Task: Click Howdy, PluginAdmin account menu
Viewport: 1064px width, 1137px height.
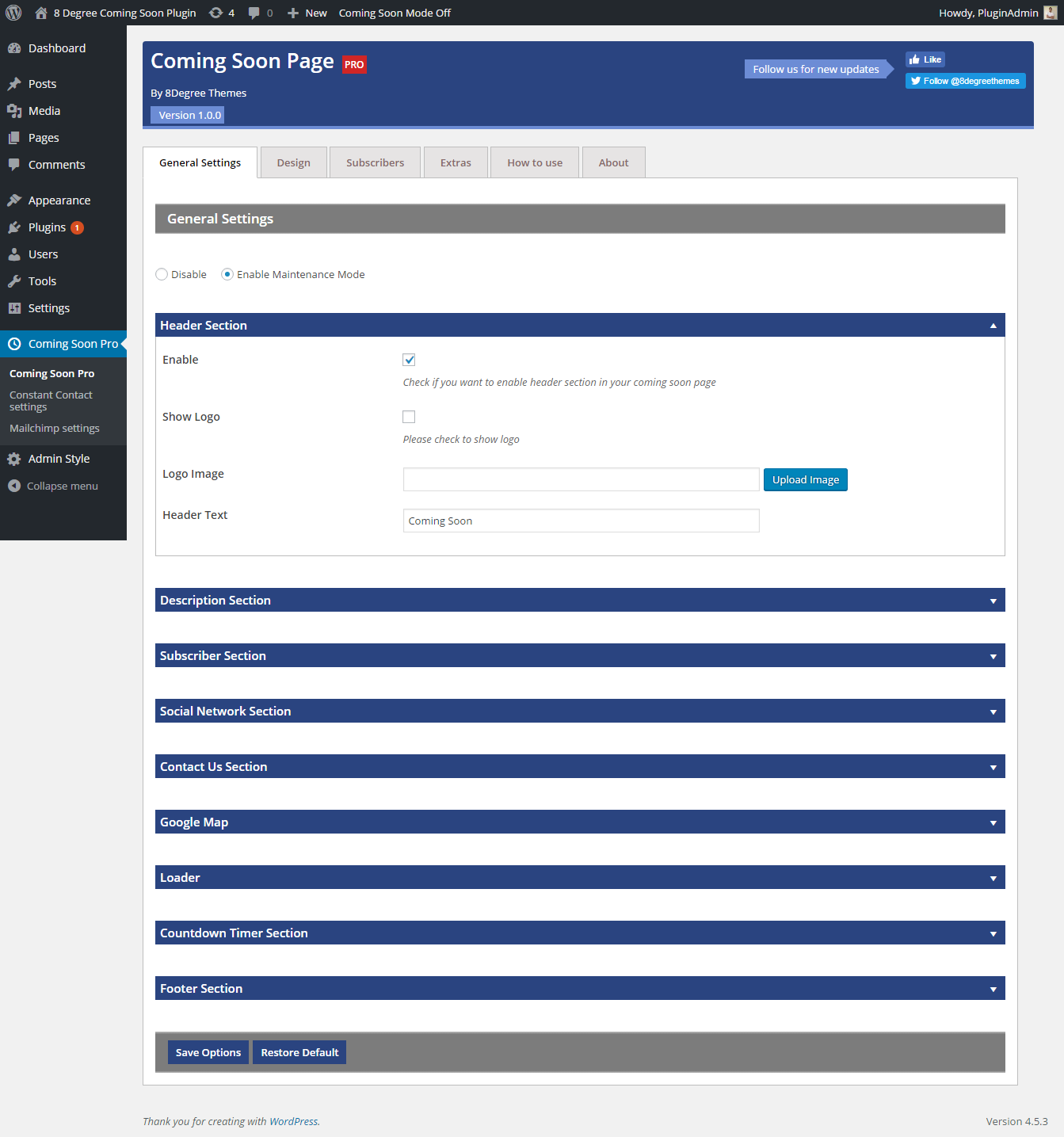Action: [997, 13]
